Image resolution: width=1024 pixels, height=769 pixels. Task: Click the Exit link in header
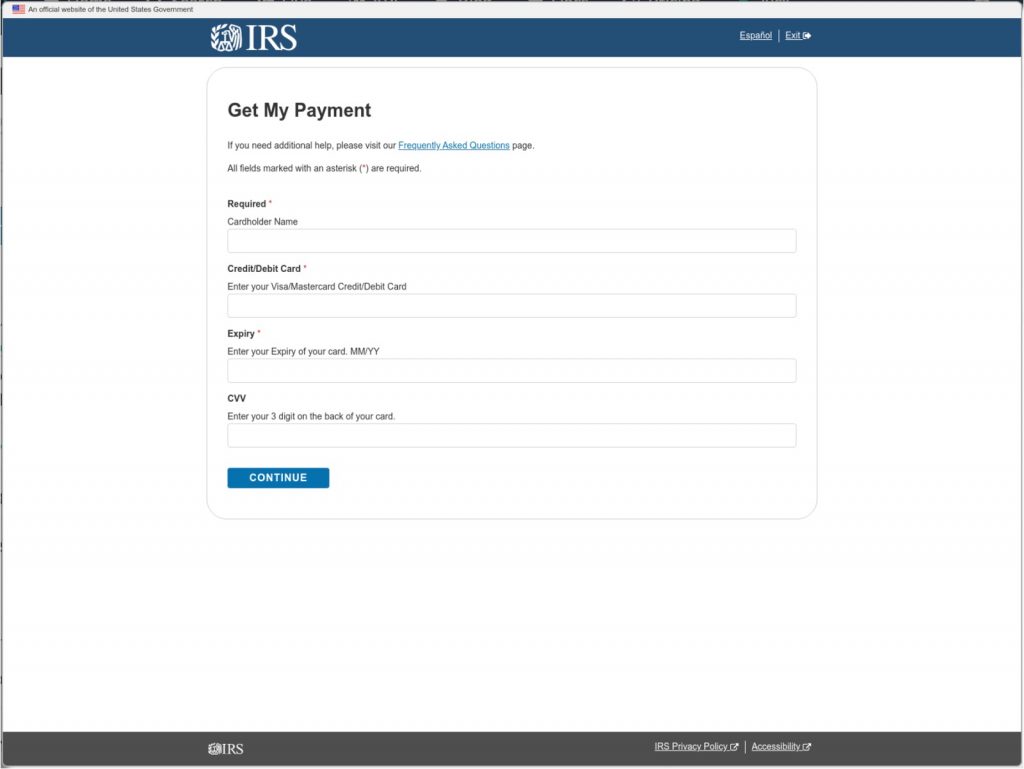click(792, 36)
